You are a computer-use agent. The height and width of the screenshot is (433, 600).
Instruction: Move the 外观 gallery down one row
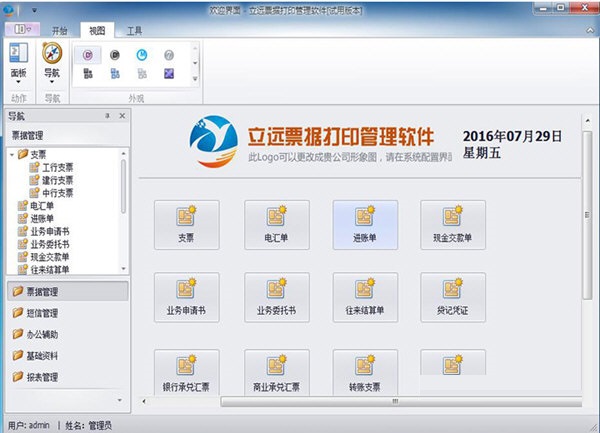(x=195, y=63)
